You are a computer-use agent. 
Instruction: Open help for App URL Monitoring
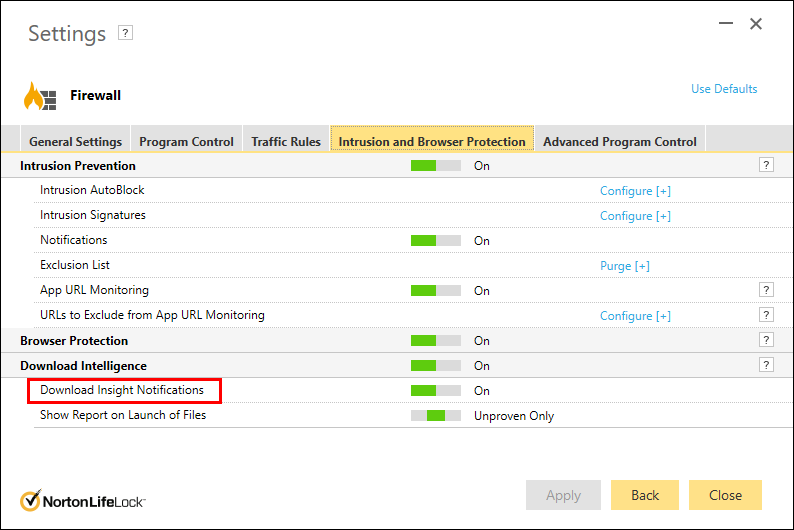point(766,290)
